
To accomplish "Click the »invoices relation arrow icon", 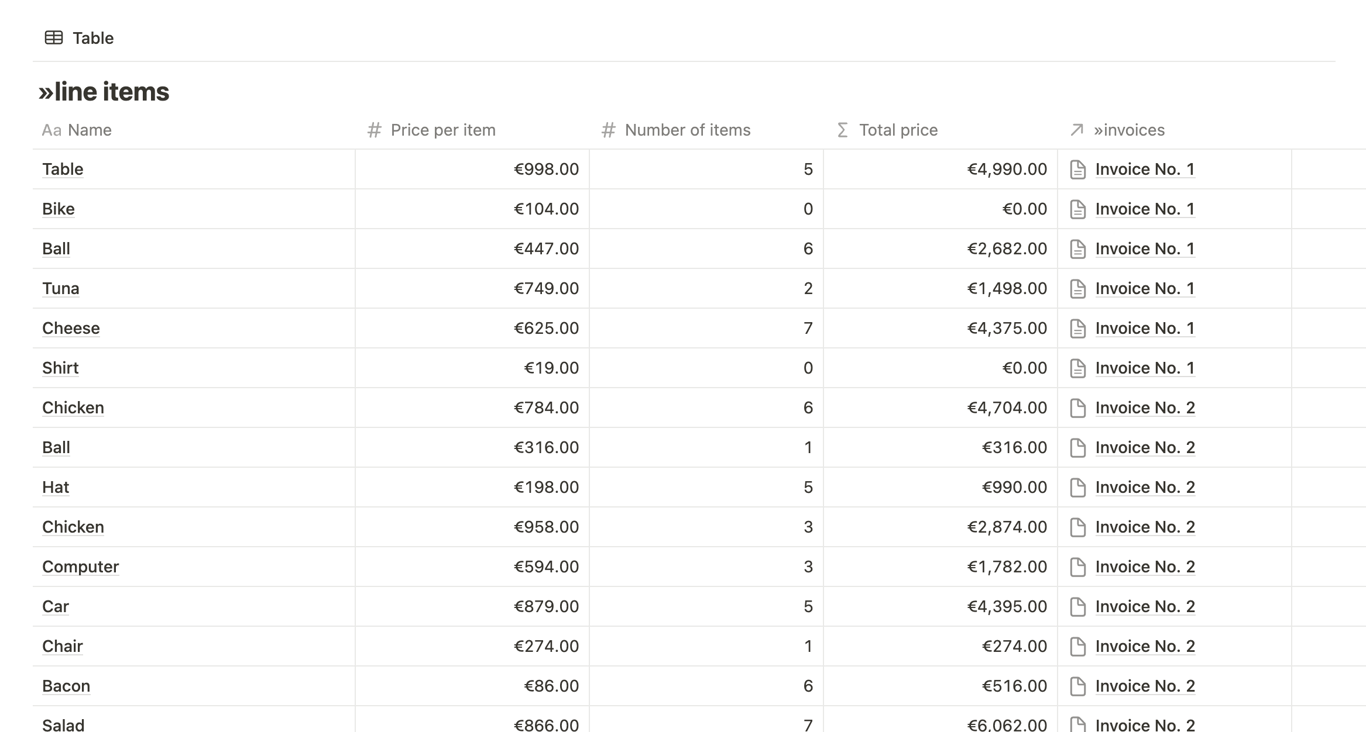I will click(1077, 130).
